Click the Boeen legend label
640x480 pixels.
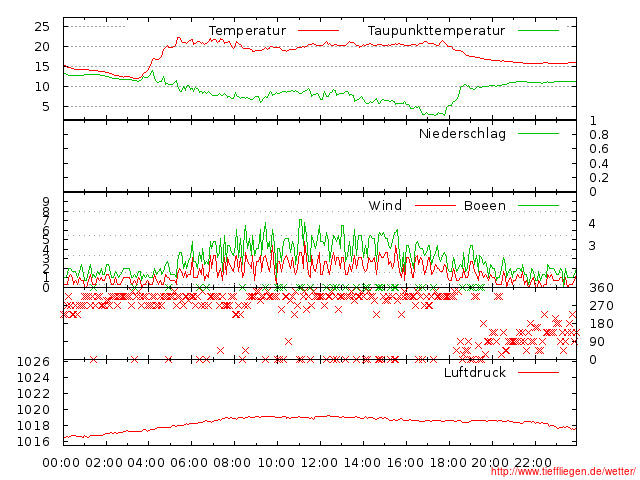[485, 205]
